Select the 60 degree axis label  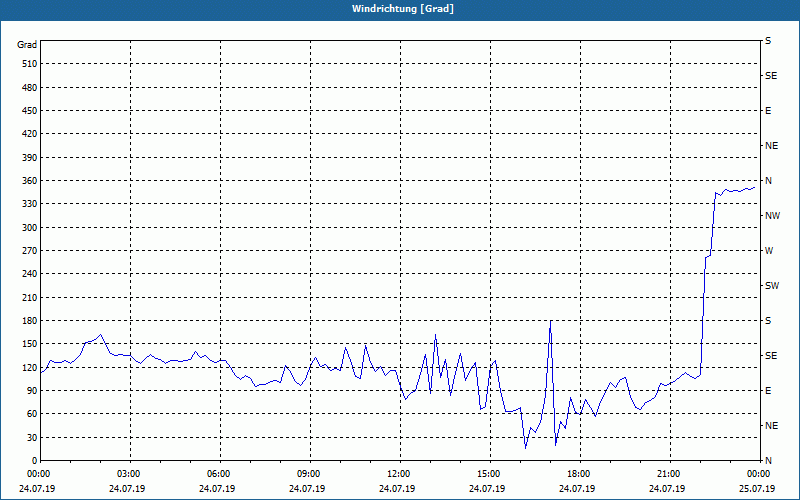pyautogui.click(x=32, y=414)
